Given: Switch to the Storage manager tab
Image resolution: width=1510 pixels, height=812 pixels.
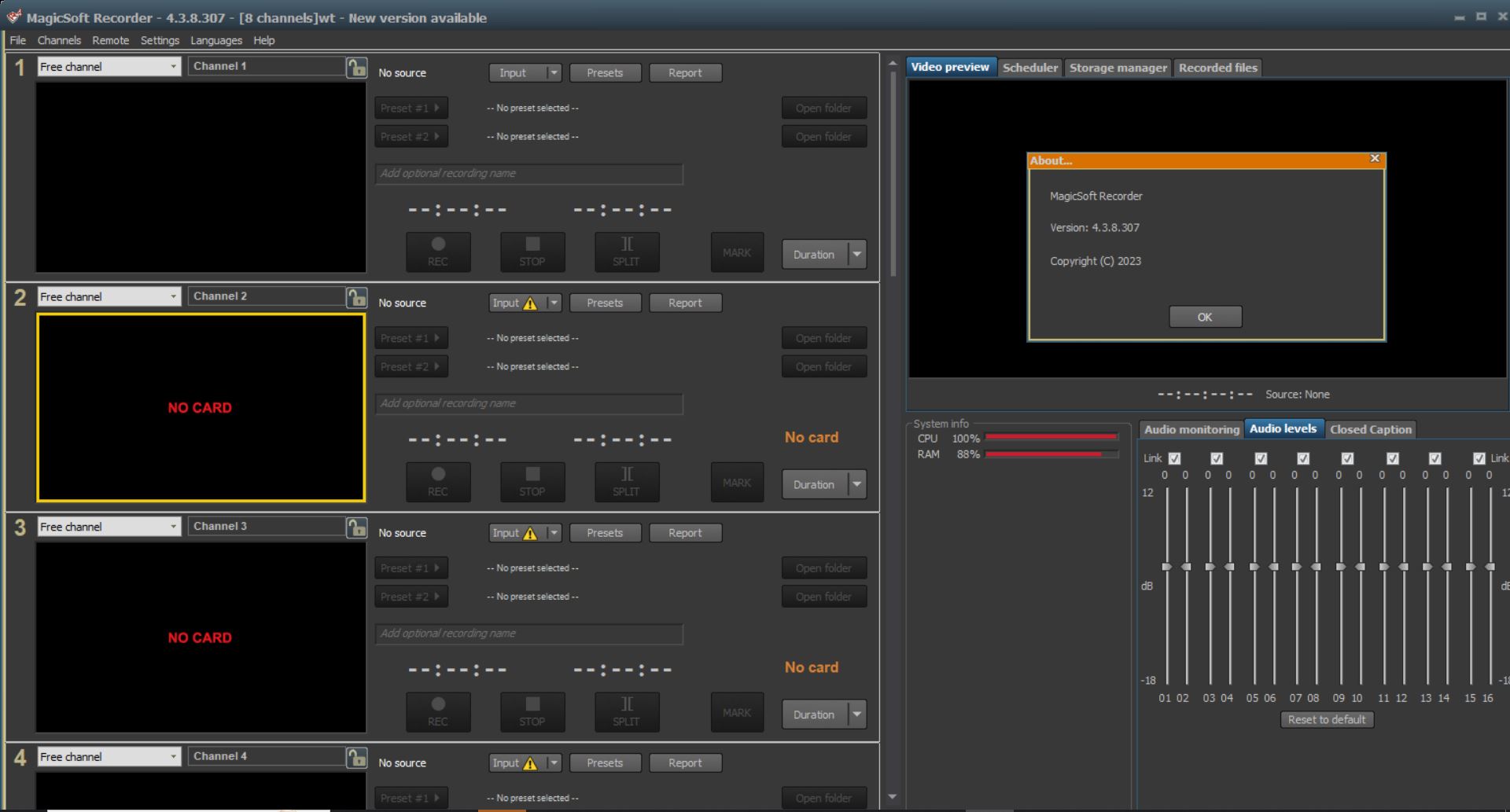Looking at the screenshot, I should pos(1118,68).
